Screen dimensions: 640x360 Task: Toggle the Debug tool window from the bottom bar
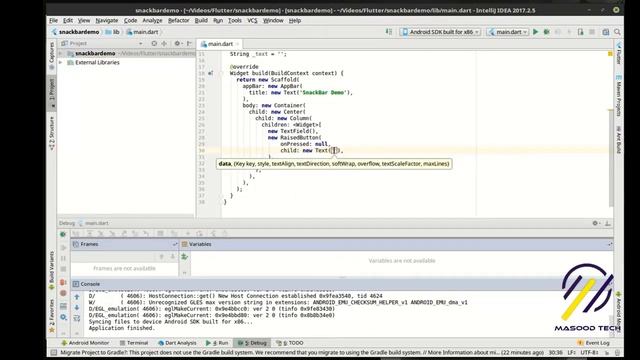pyautogui.click(x=252, y=343)
